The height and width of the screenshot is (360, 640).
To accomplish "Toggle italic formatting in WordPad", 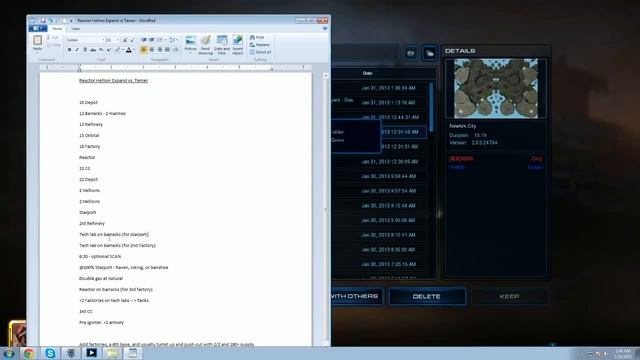I will click(77, 50).
